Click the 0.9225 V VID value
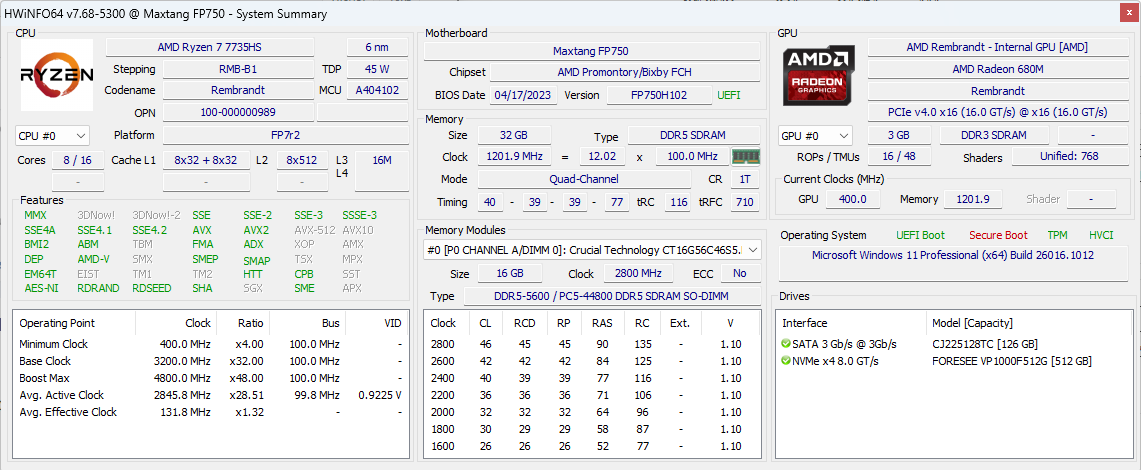The image size is (1141, 470). (x=380, y=395)
